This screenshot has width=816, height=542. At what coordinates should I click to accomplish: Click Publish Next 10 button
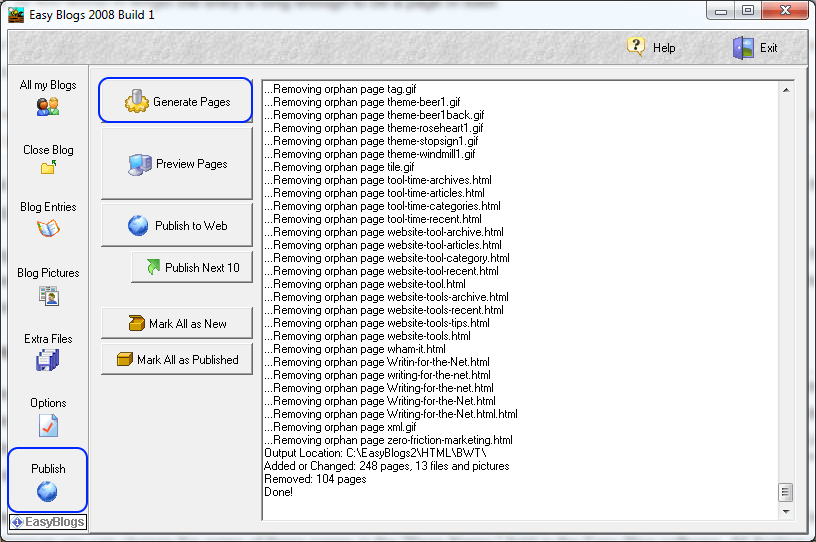pyautogui.click(x=192, y=267)
